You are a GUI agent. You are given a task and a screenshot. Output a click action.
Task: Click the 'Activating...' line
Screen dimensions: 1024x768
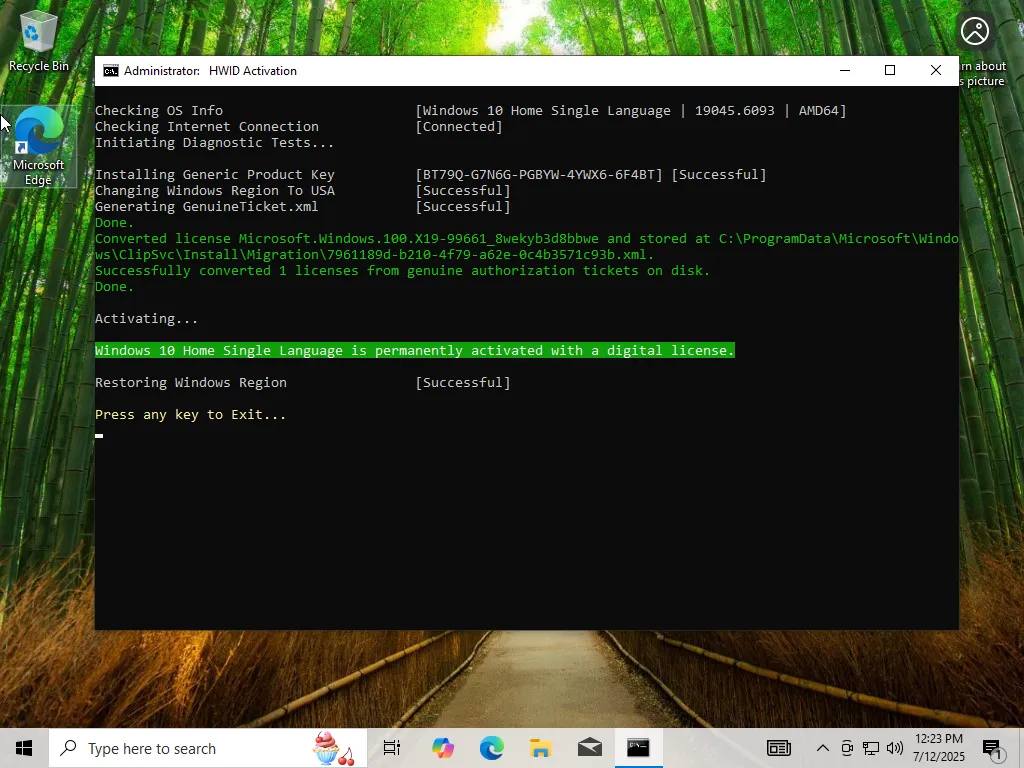tap(146, 319)
